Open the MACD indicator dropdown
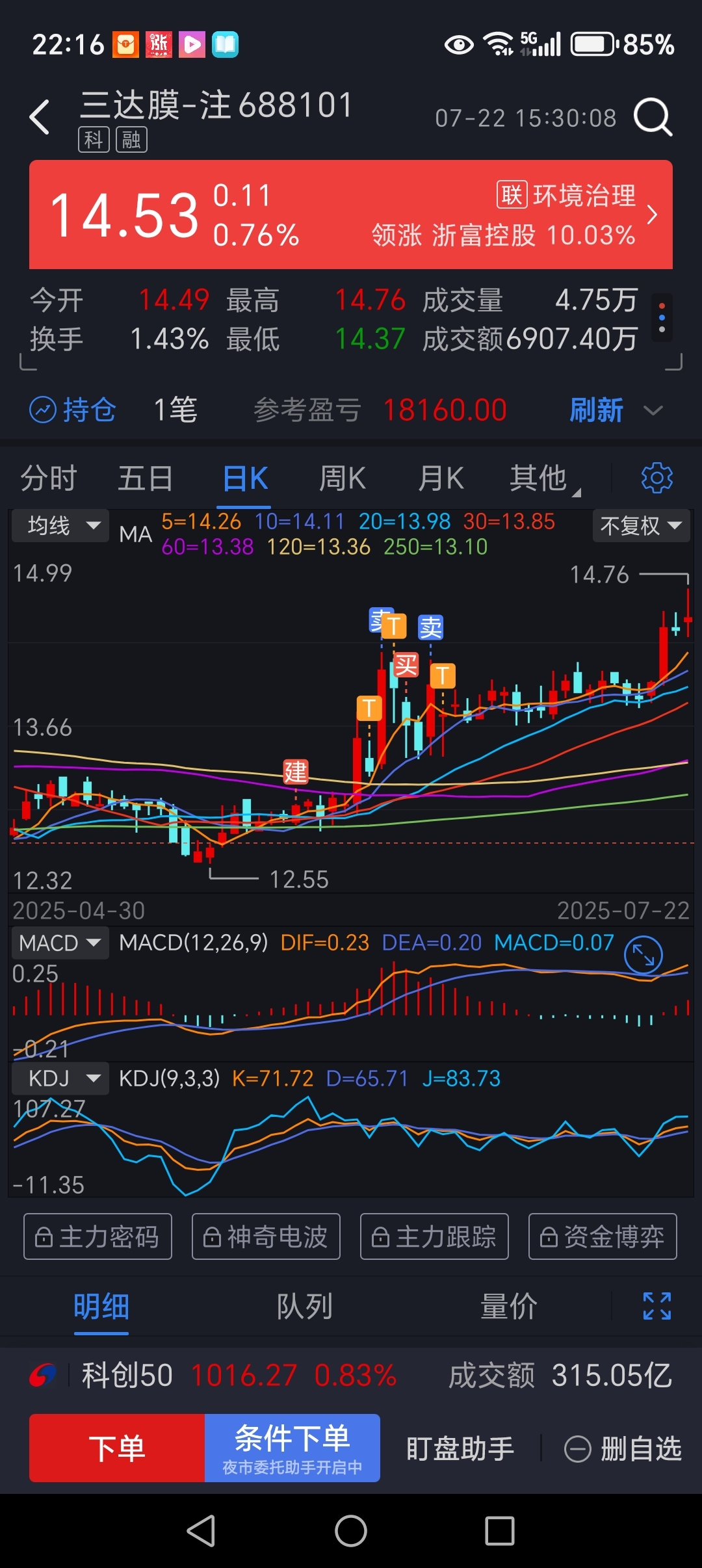Image resolution: width=702 pixels, height=1568 pixels. point(60,943)
